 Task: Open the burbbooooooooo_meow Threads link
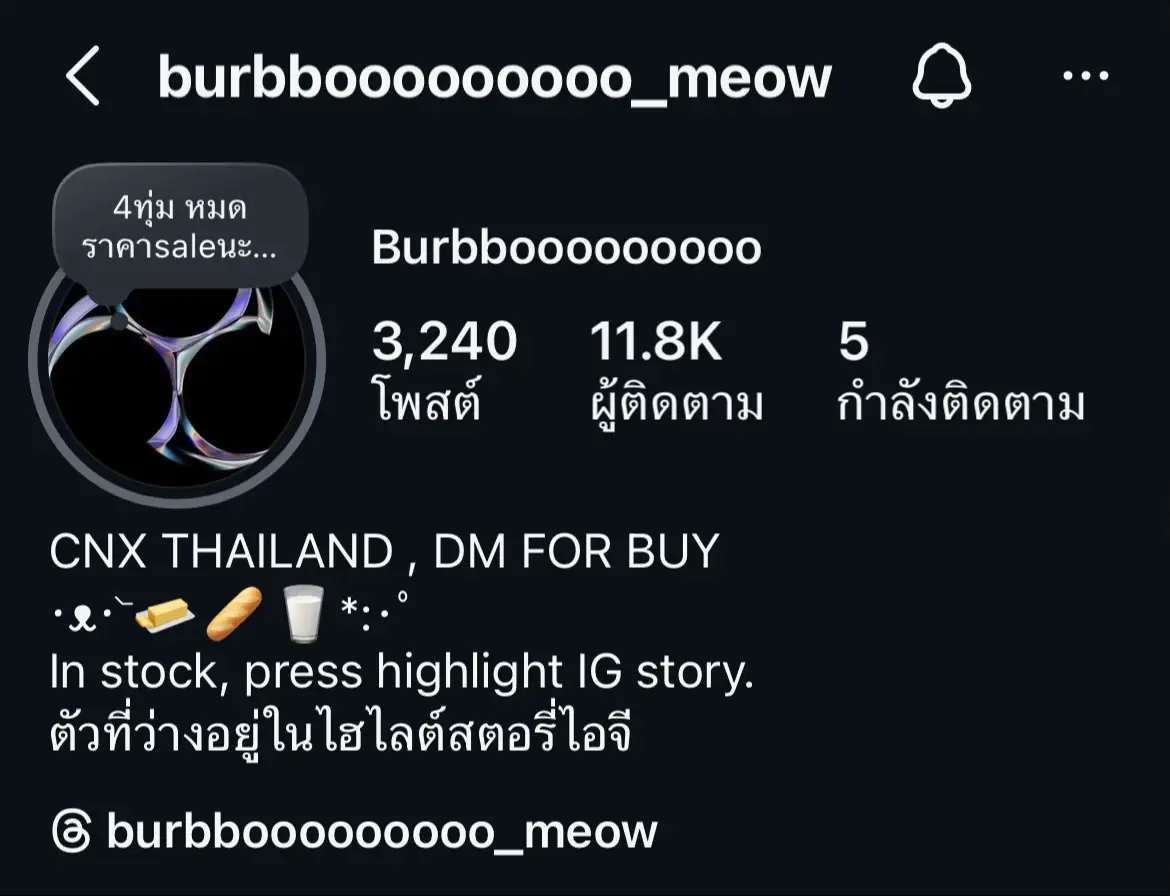pyautogui.click(x=381, y=832)
